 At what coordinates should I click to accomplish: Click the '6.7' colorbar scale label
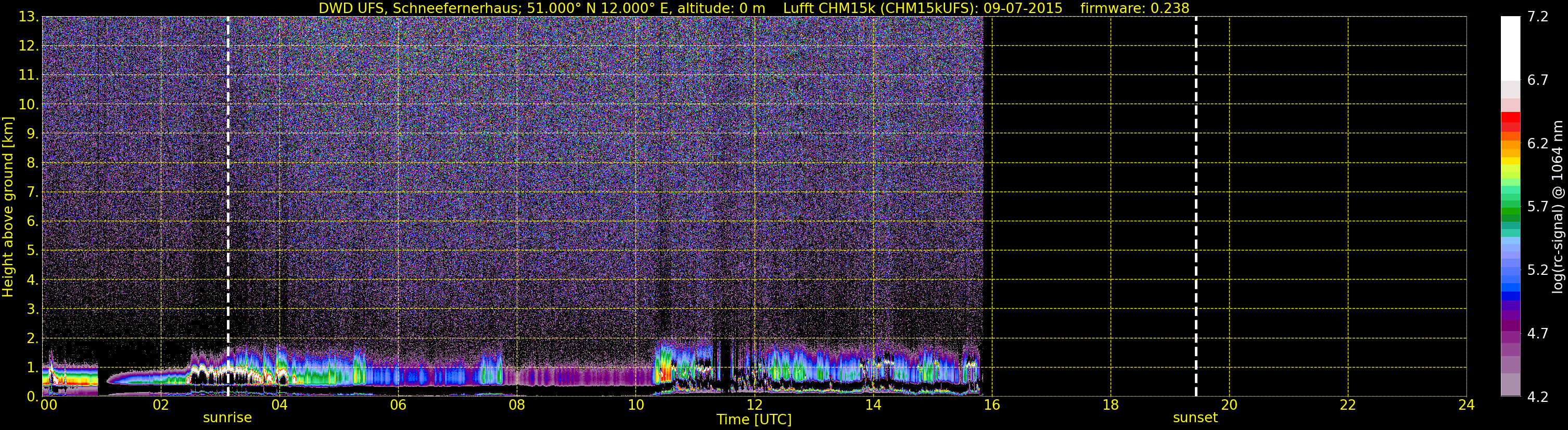tap(1538, 80)
